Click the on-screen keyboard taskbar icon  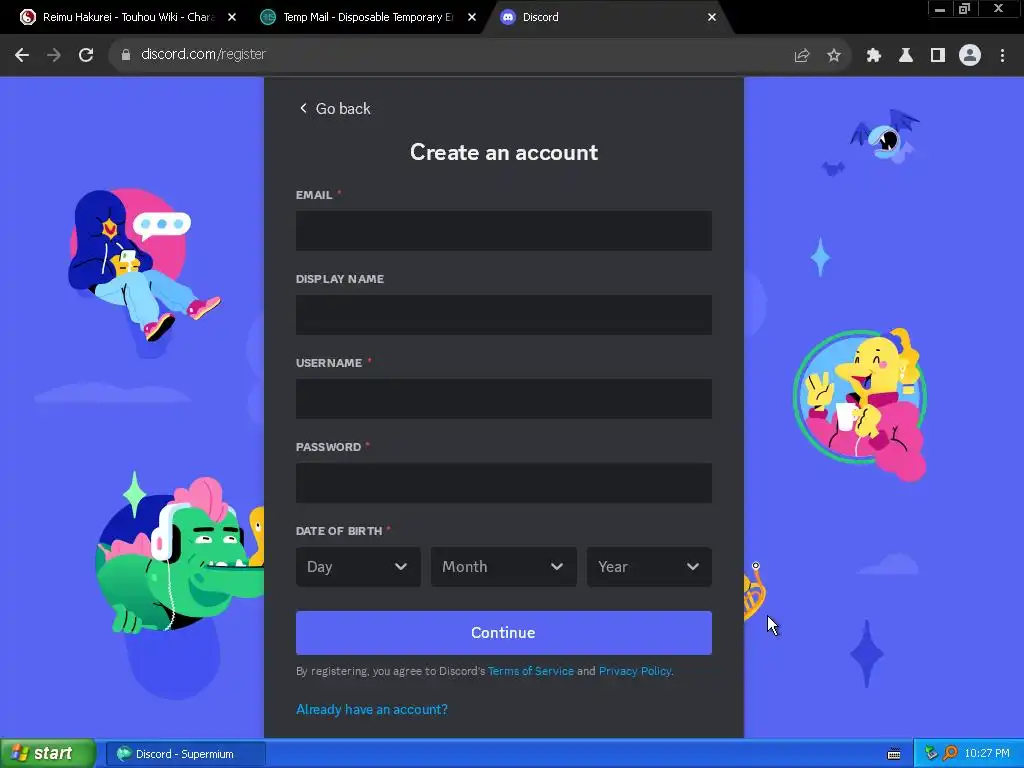(893, 754)
